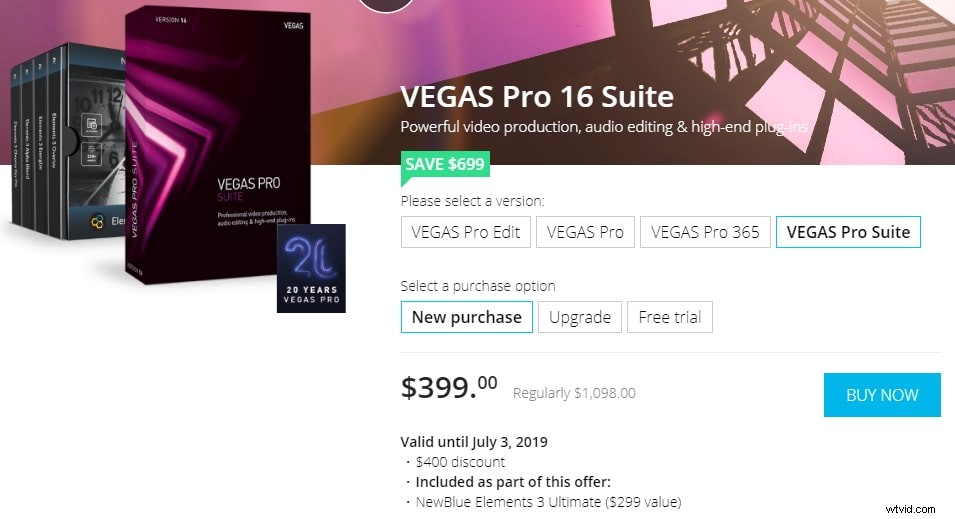The image size is (955, 519).
Task: Switch to the Upgrade purchase option
Action: coord(580,317)
